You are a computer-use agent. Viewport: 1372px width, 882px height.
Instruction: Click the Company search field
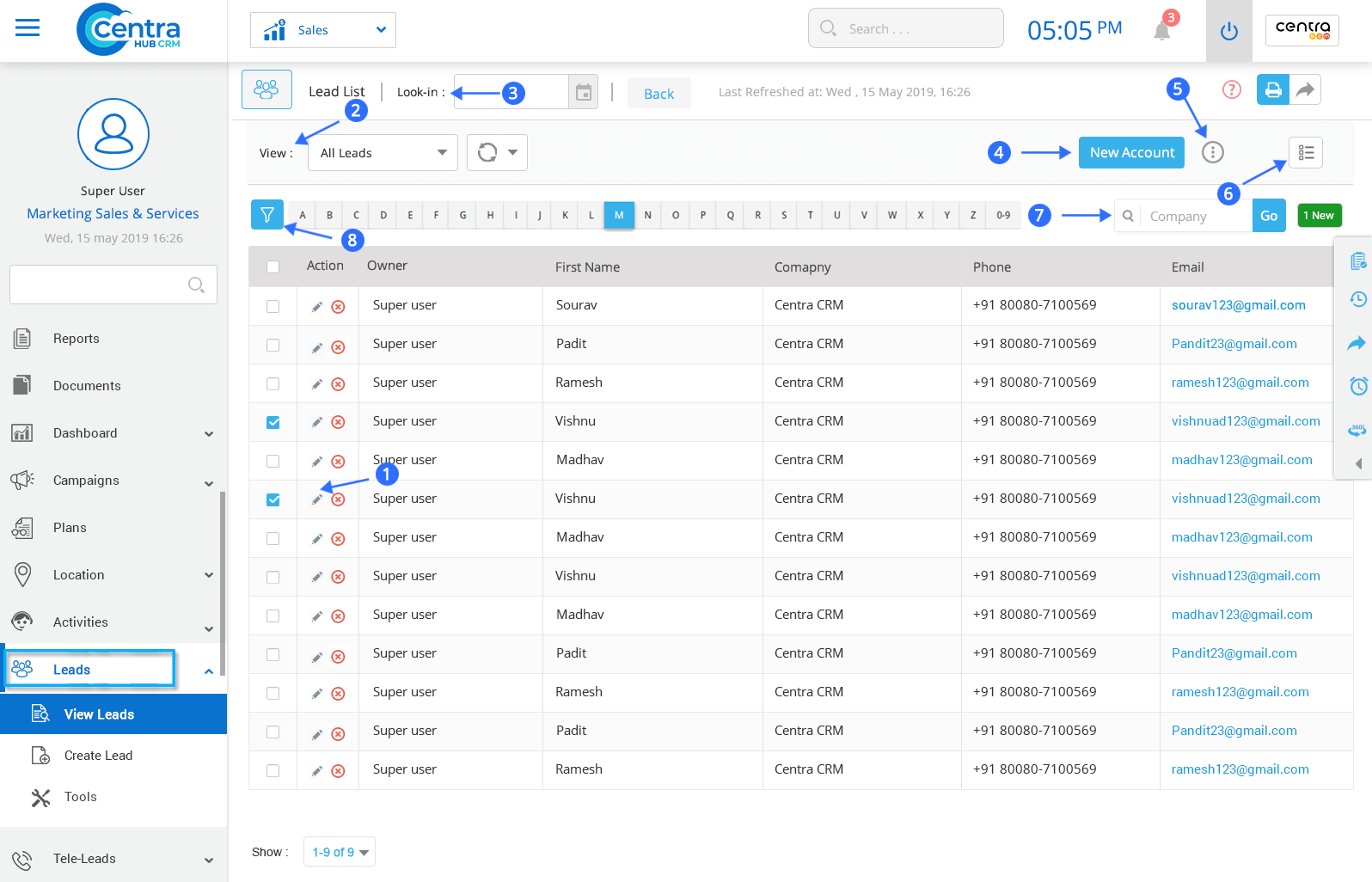click(x=1195, y=217)
